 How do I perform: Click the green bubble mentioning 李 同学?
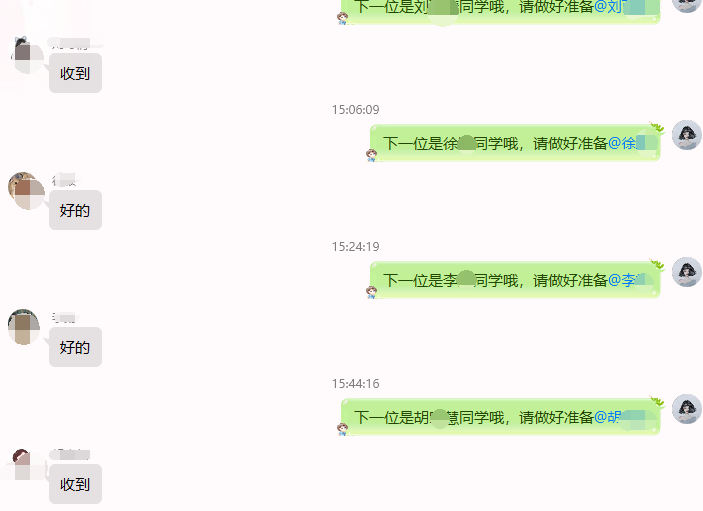point(515,280)
